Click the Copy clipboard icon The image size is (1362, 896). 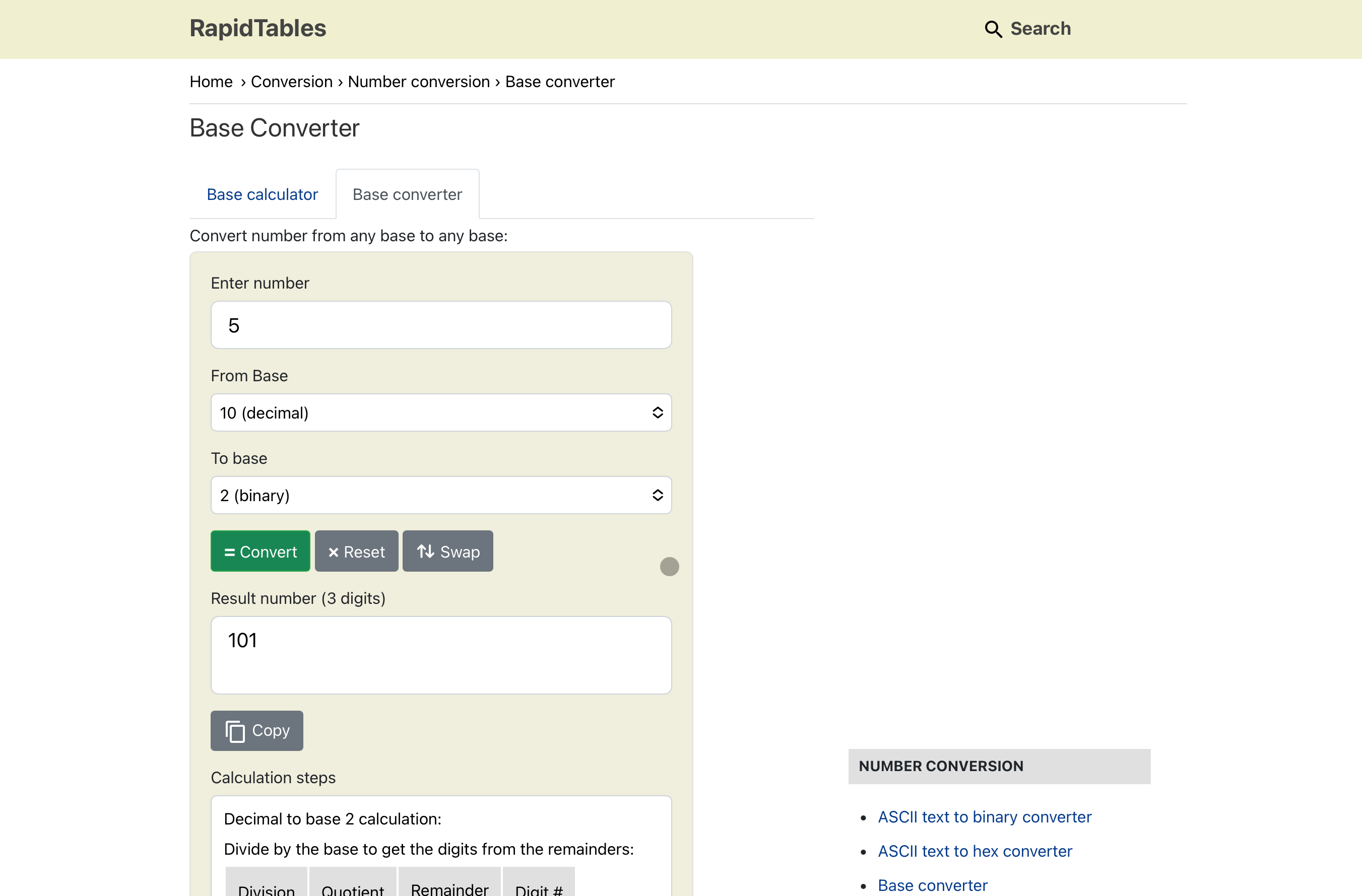[235, 731]
